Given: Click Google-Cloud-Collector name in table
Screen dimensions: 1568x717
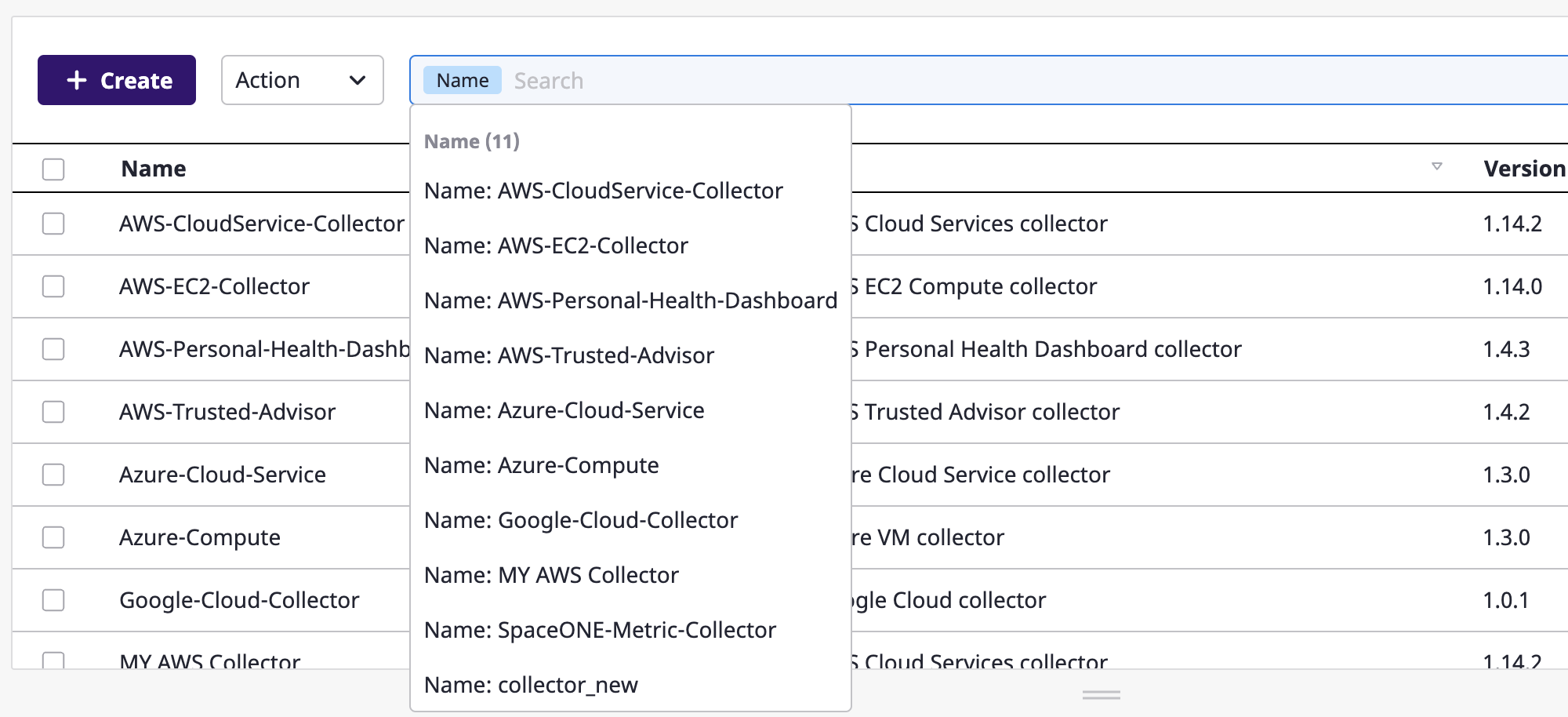Looking at the screenshot, I should pos(239,600).
